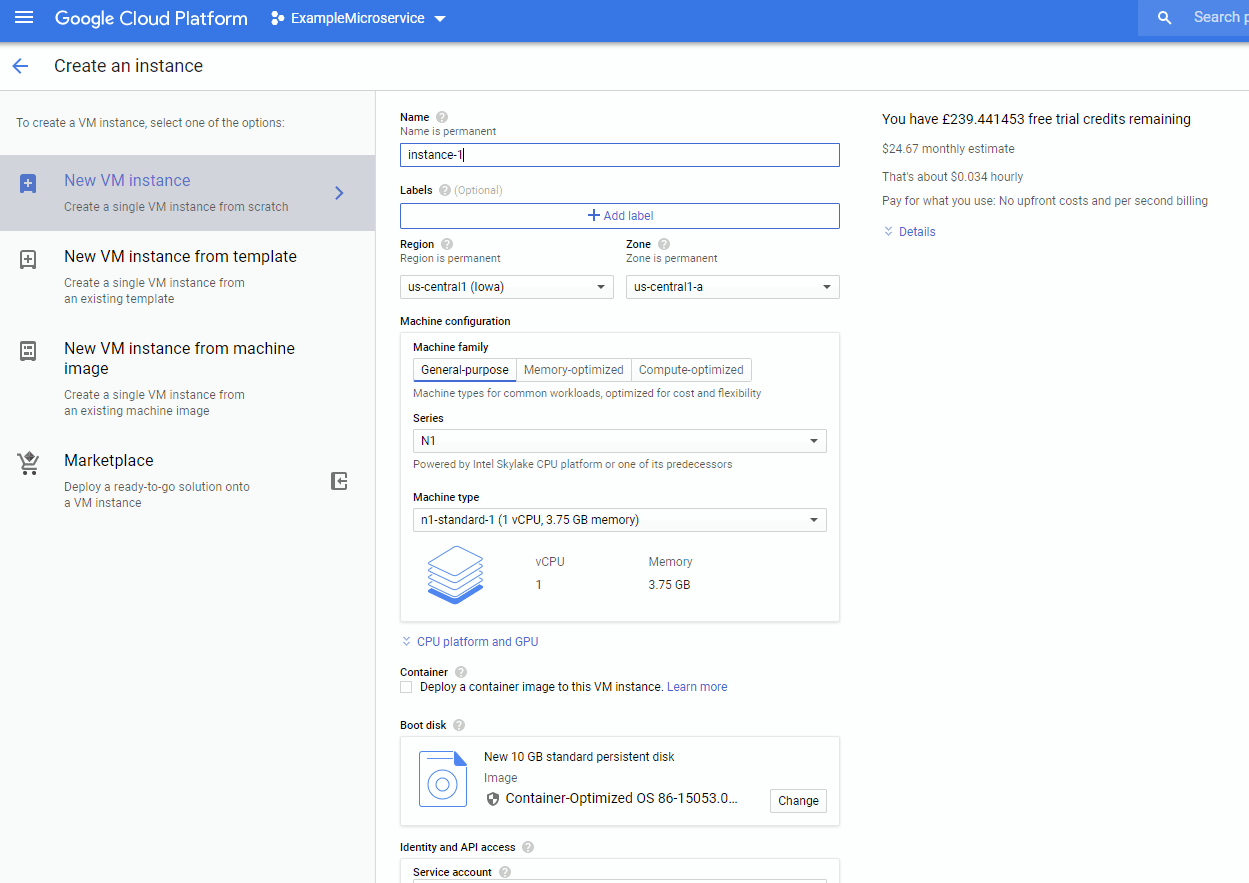
Task: Click the globe icon beside Container-Optimized OS
Action: [491, 799]
